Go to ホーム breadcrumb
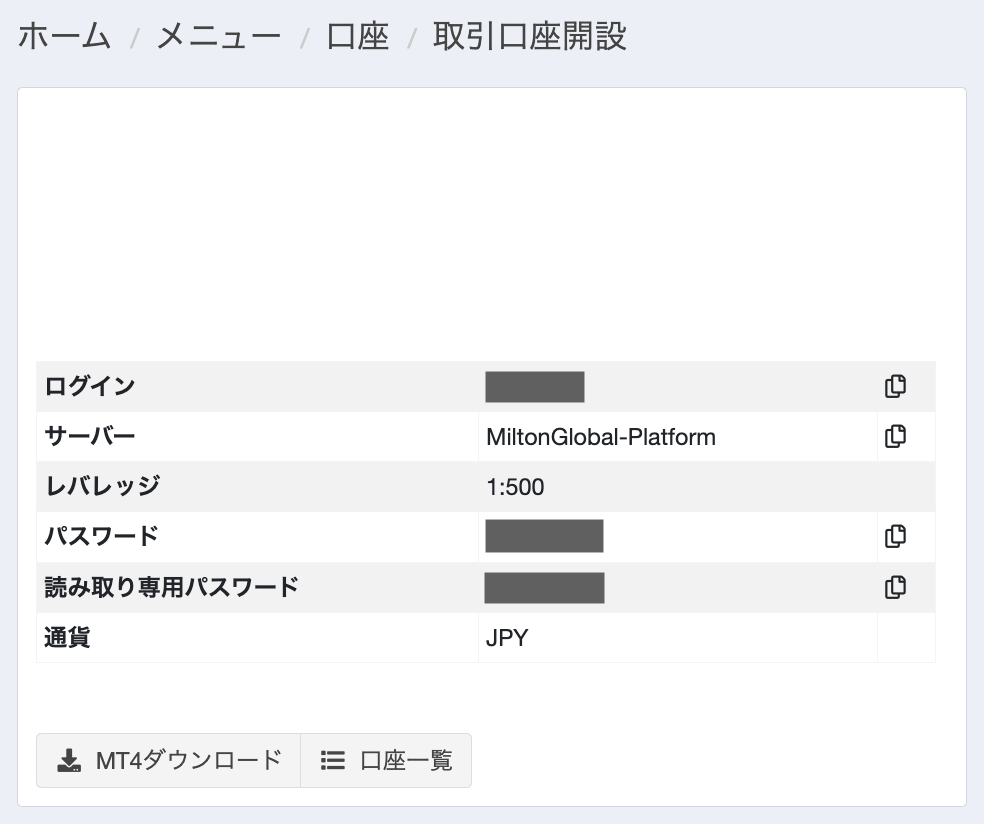This screenshot has width=984, height=824. [64, 36]
